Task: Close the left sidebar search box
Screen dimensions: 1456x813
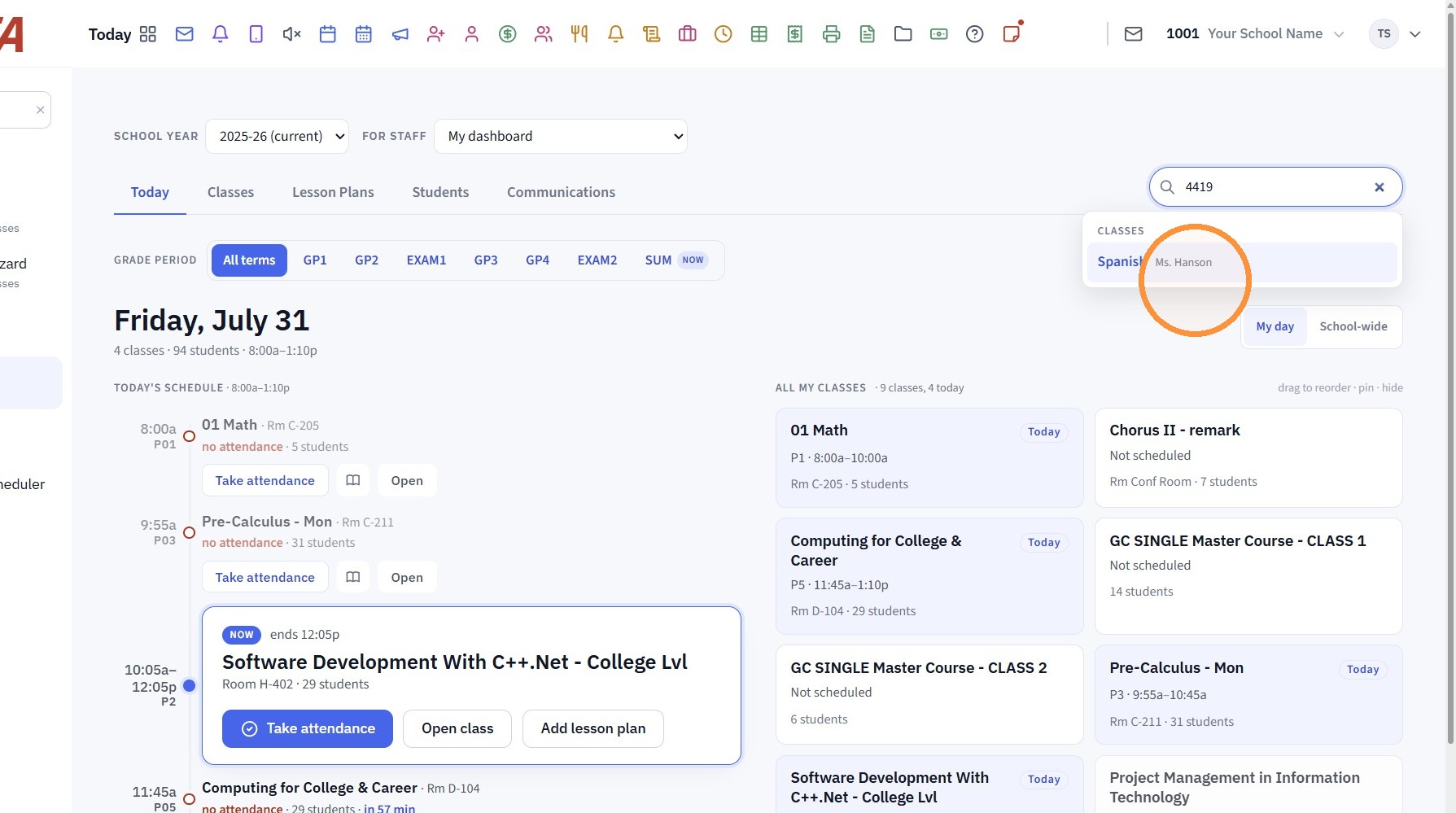Action: pyautogui.click(x=40, y=110)
